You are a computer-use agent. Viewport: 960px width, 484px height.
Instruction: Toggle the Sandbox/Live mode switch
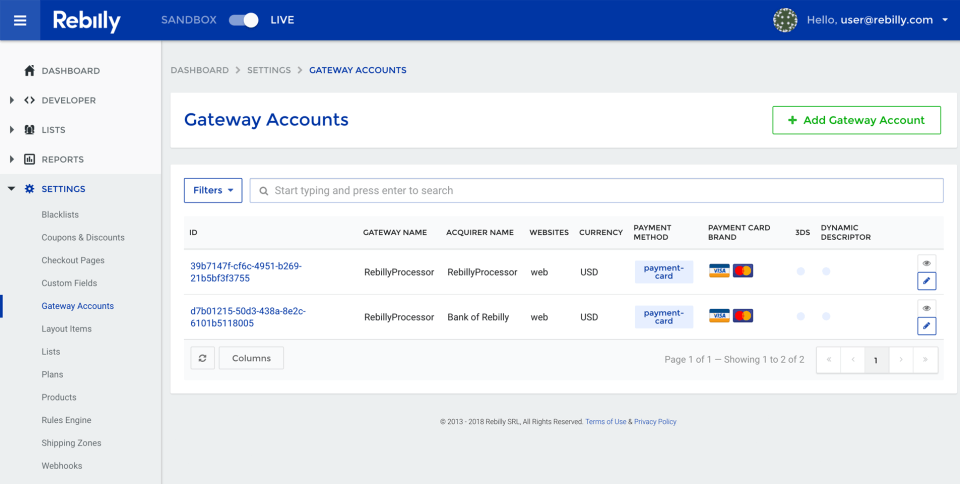[x=243, y=20]
